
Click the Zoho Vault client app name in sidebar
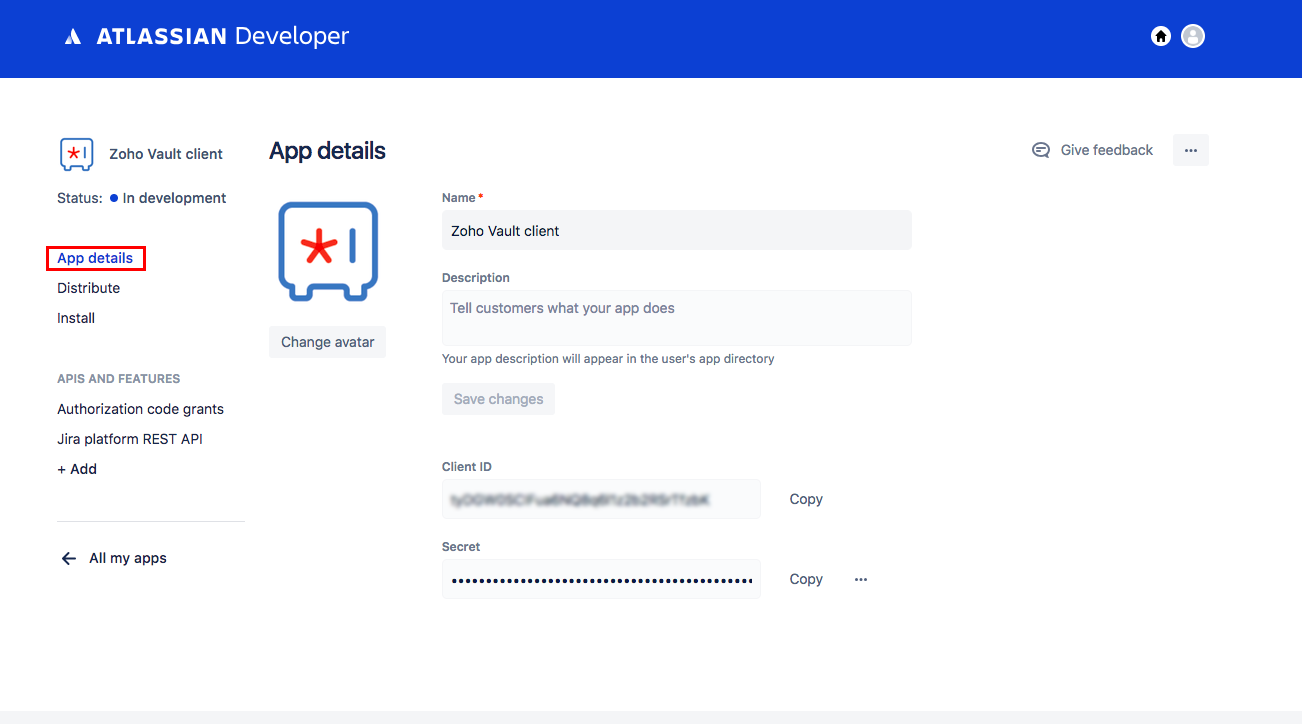(x=166, y=154)
